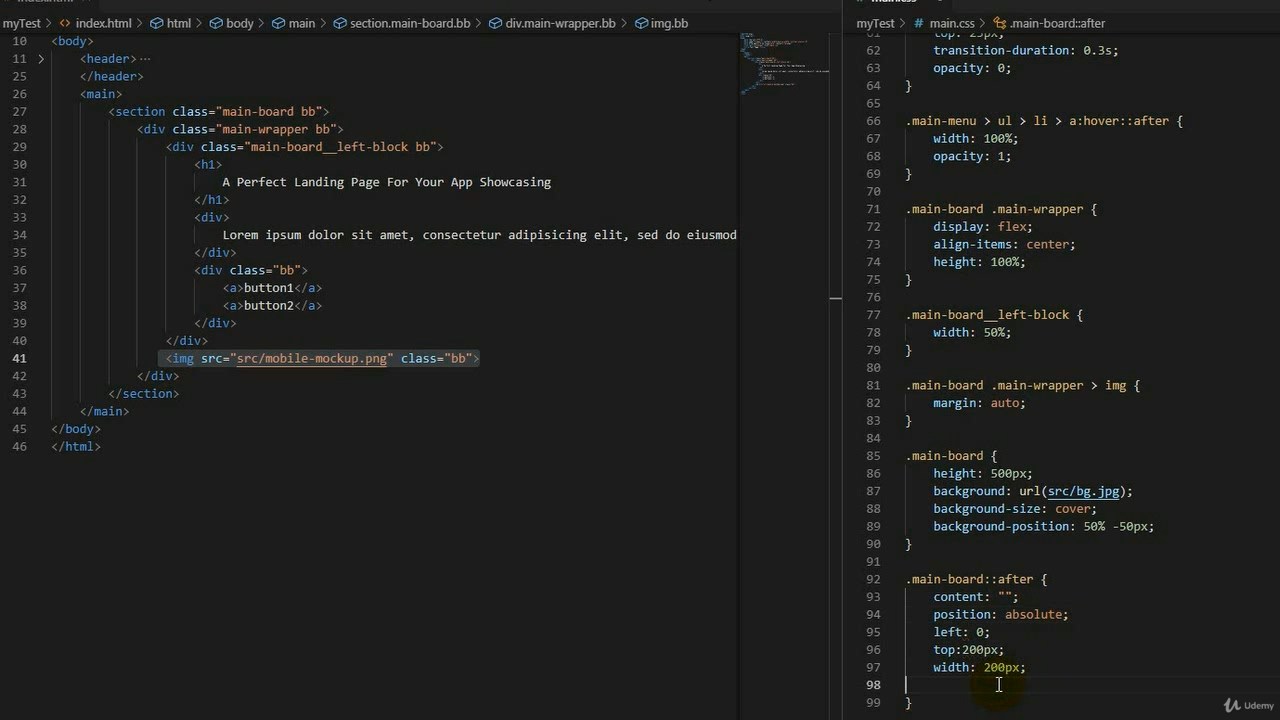Viewport: 1280px width, 720px height.
Task: Click the minimap of the index.html editor
Action: (x=785, y=65)
